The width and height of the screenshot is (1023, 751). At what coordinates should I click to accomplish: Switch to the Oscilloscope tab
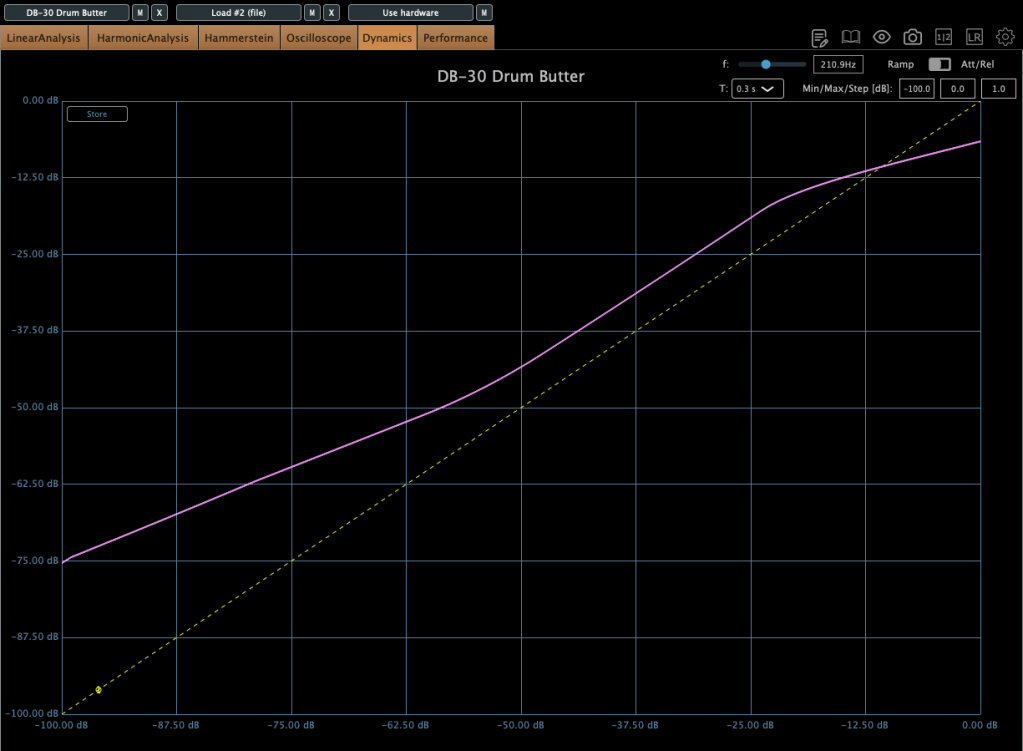tap(318, 38)
